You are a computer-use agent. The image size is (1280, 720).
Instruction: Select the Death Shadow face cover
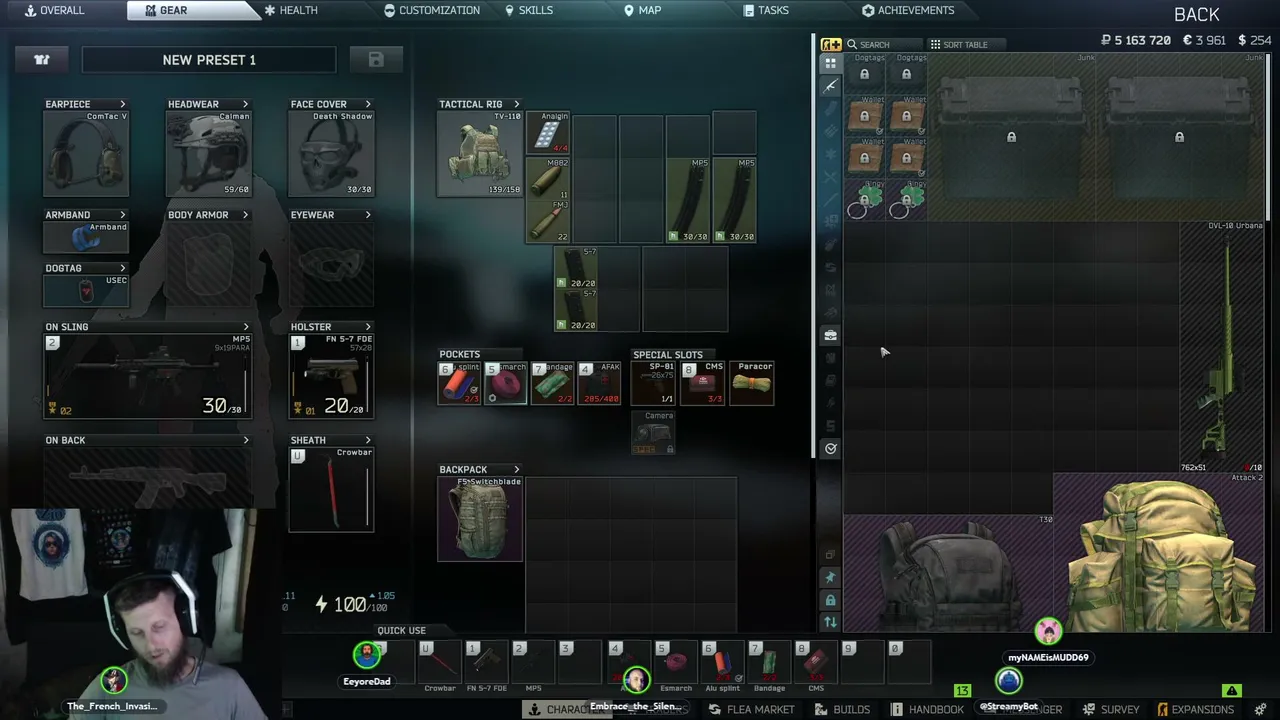(331, 154)
